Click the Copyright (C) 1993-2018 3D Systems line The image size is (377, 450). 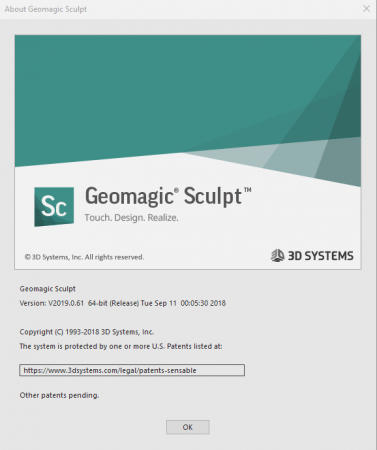[87, 332]
